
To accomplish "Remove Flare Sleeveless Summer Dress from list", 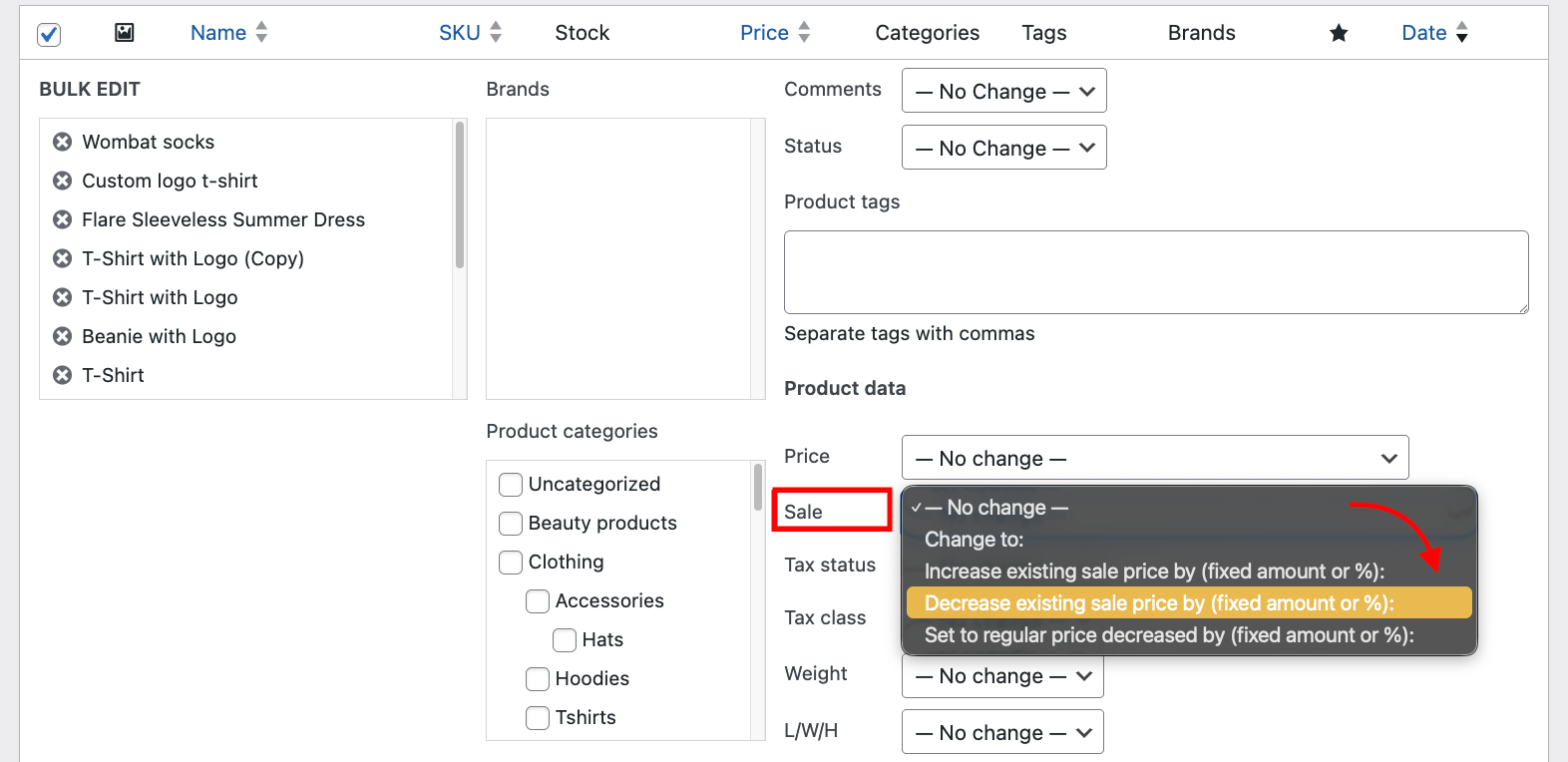I will [x=62, y=219].
